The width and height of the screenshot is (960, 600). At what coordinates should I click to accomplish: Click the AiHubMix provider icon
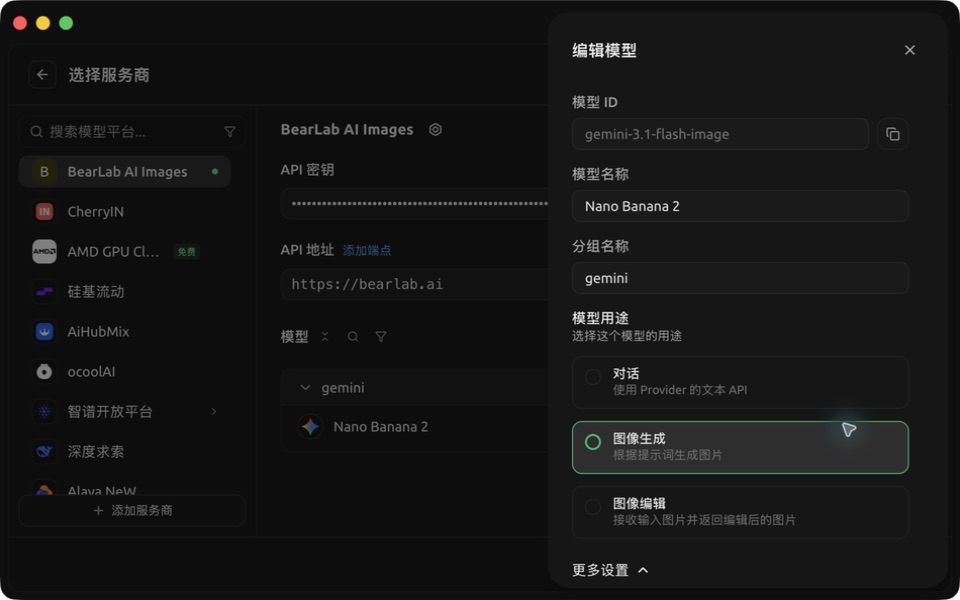pos(44,332)
